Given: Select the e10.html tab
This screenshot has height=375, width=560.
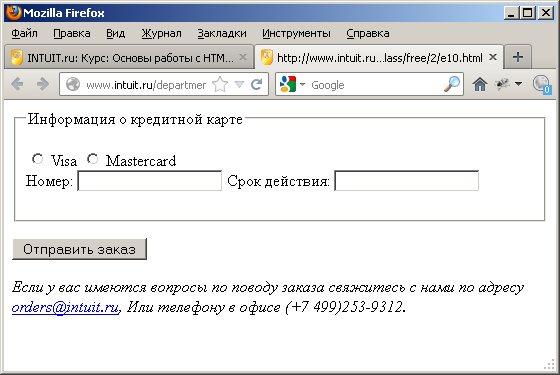Looking at the screenshot, I should point(379,57).
